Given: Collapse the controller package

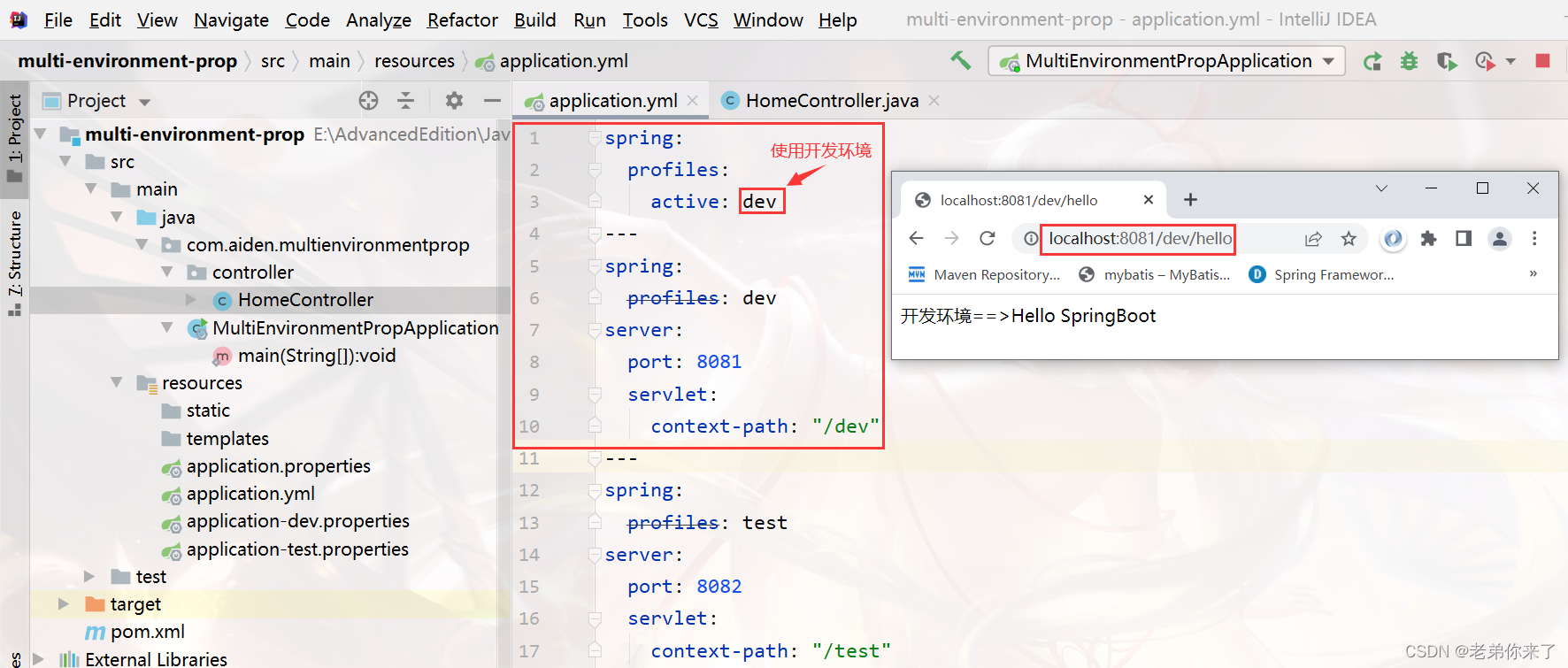Looking at the screenshot, I should 166,272.
